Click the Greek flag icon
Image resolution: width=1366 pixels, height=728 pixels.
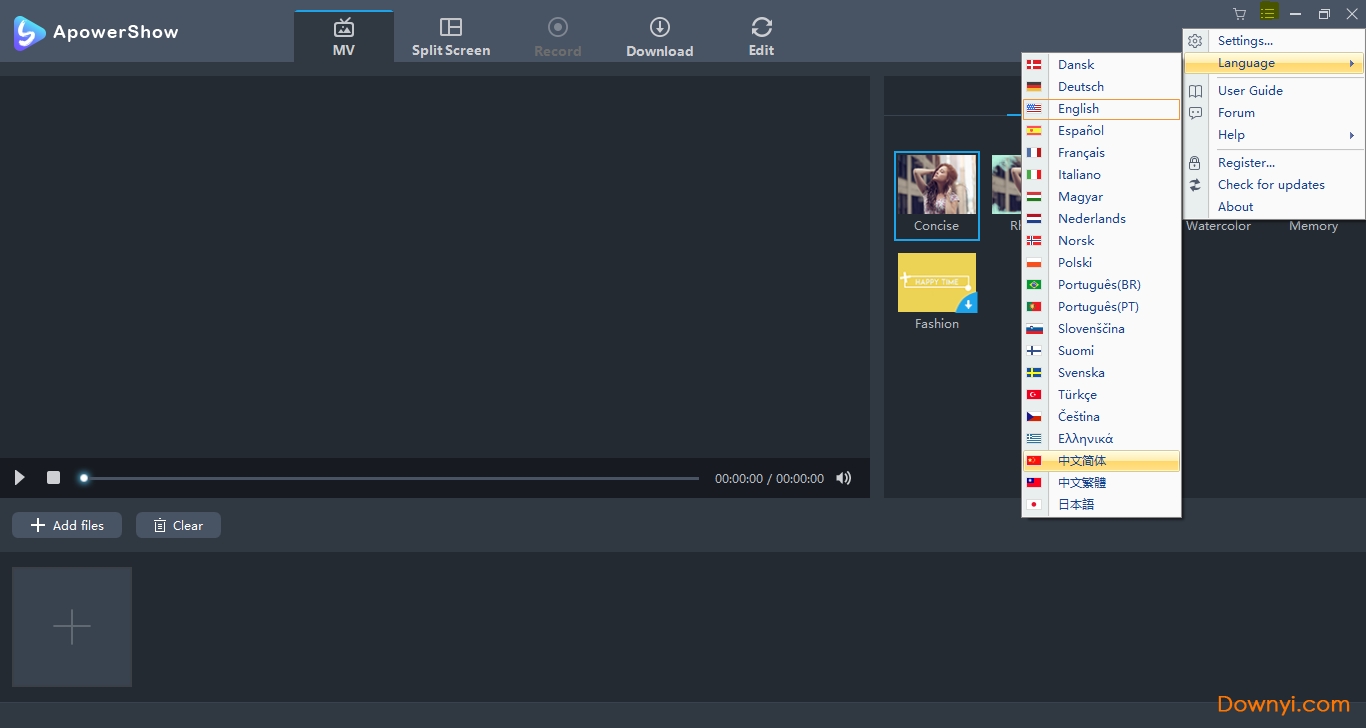click(1034, 439)
